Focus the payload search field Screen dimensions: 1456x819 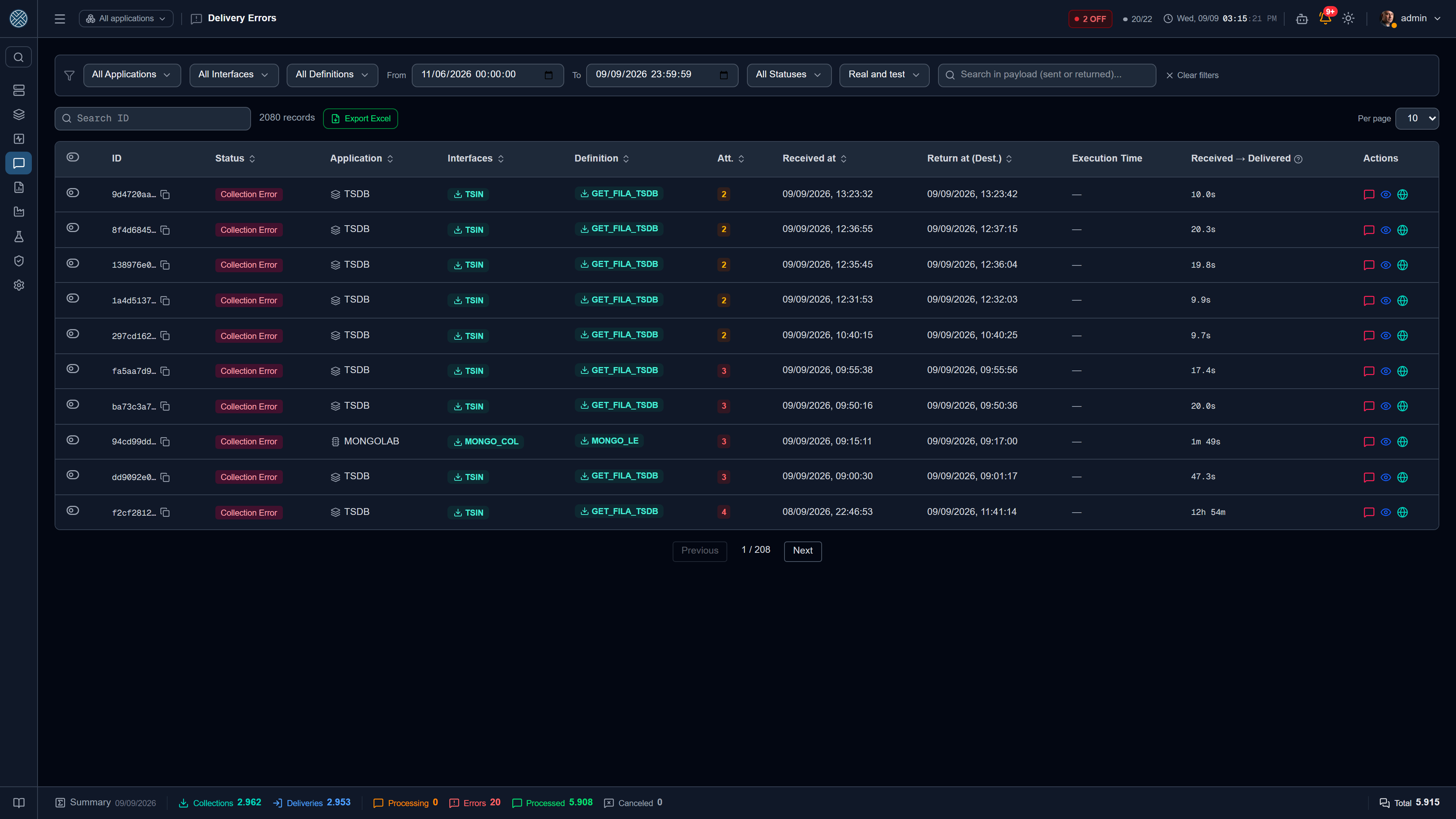click(1047, 75)
